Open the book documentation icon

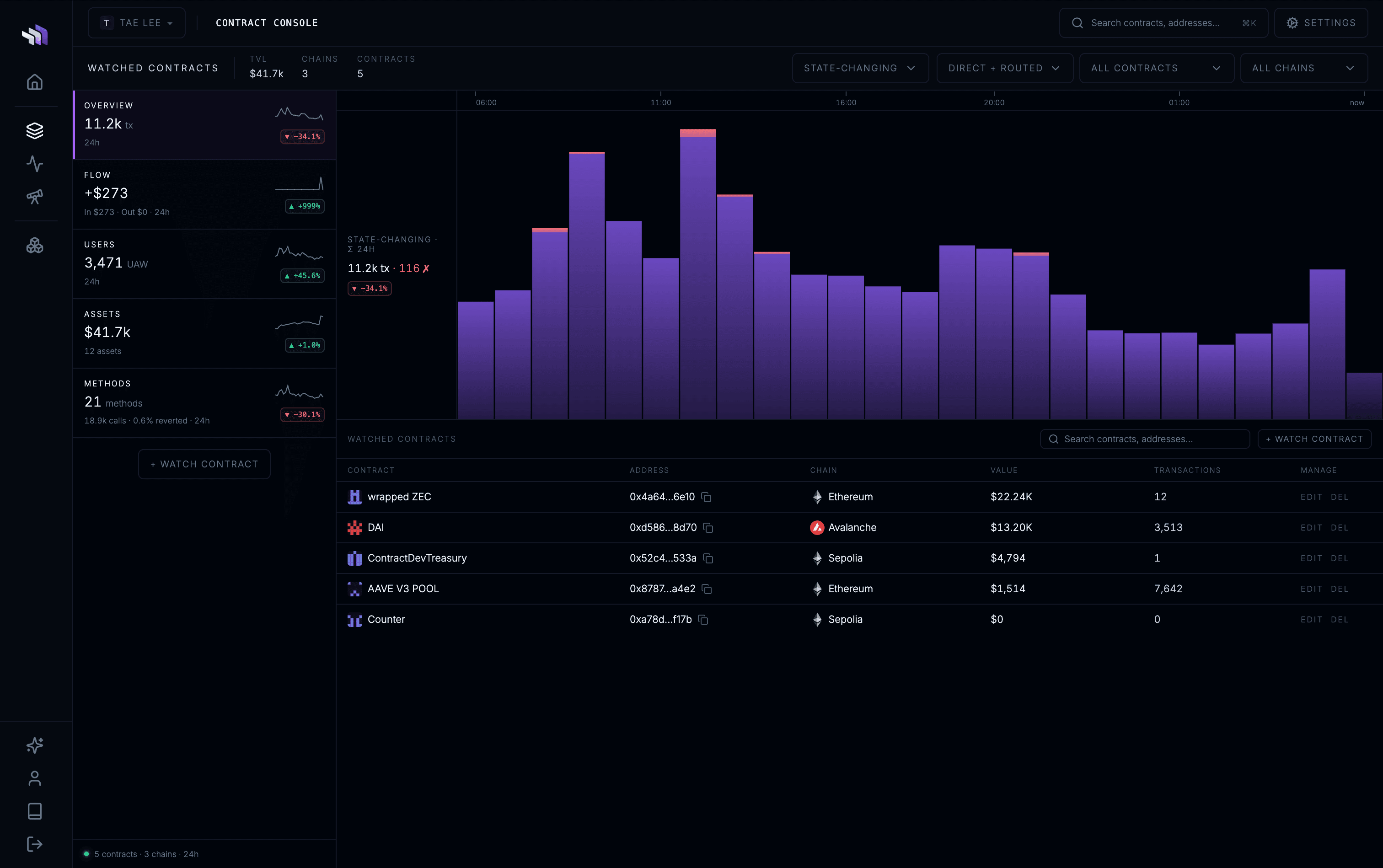click(34, 811)
